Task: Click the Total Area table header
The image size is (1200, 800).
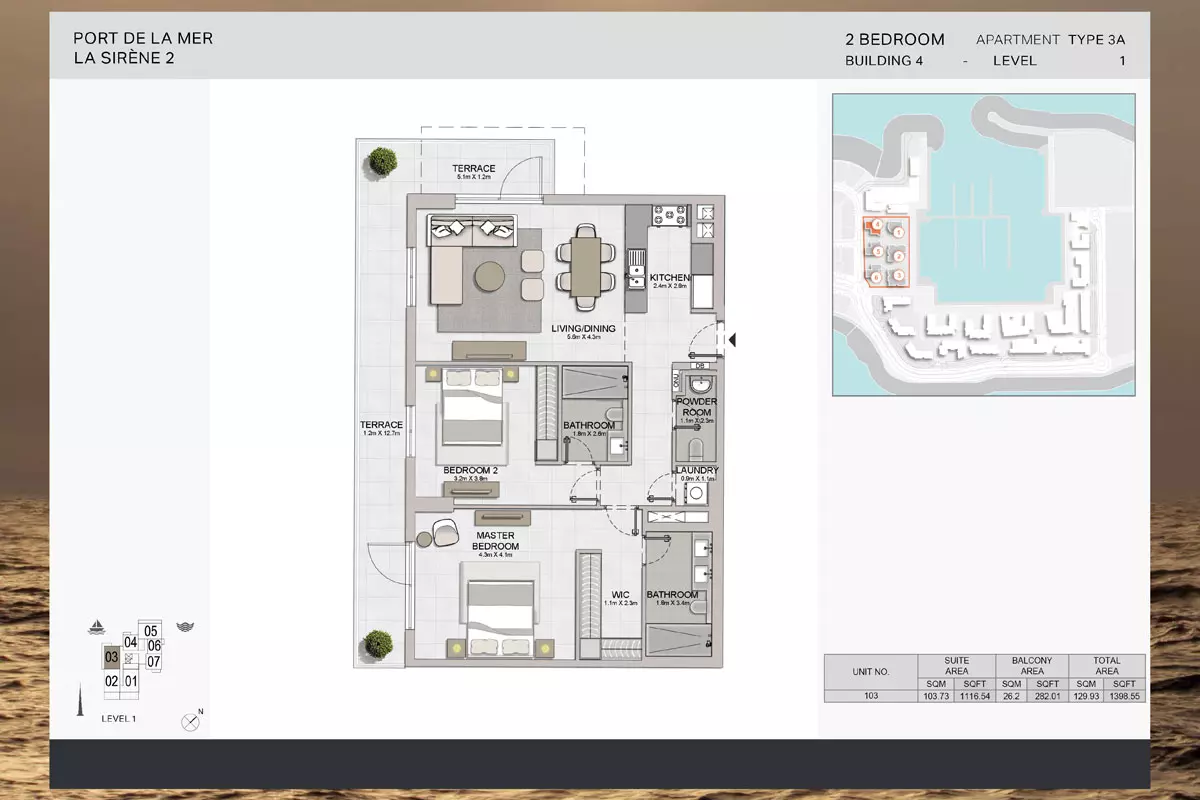Action: click(x=1107, y=666)
